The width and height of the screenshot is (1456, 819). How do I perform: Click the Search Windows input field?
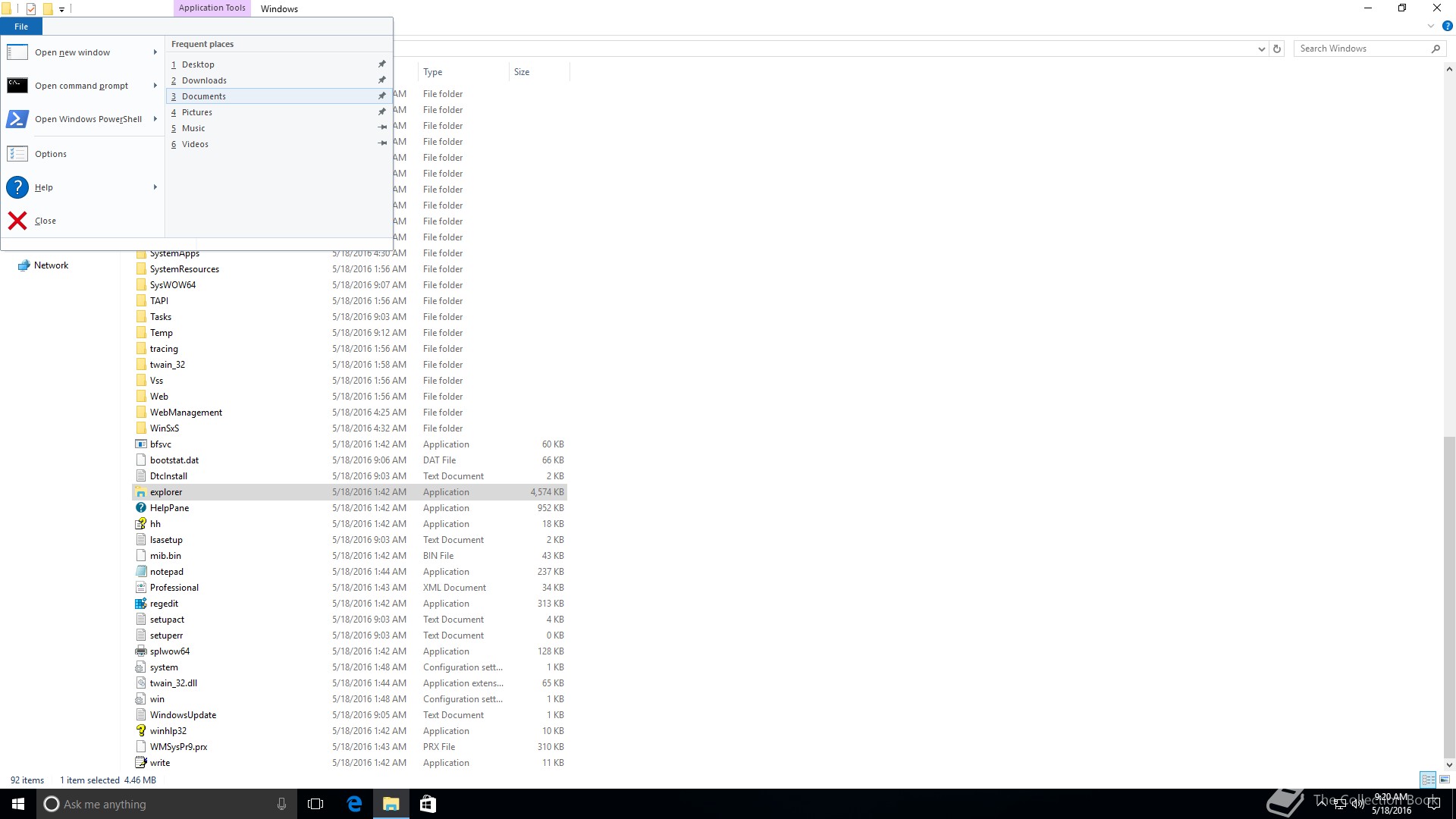pos(1361,49)
